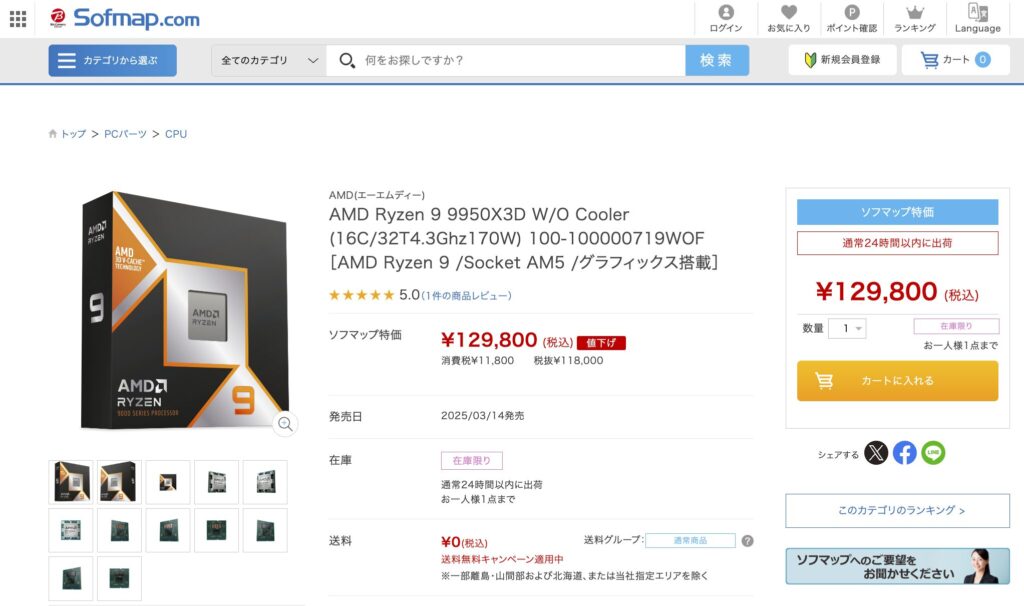This screenshot has height=606, width=1024.
Task: Click the magnifier icon in search bar
Action: click(347, 61)
